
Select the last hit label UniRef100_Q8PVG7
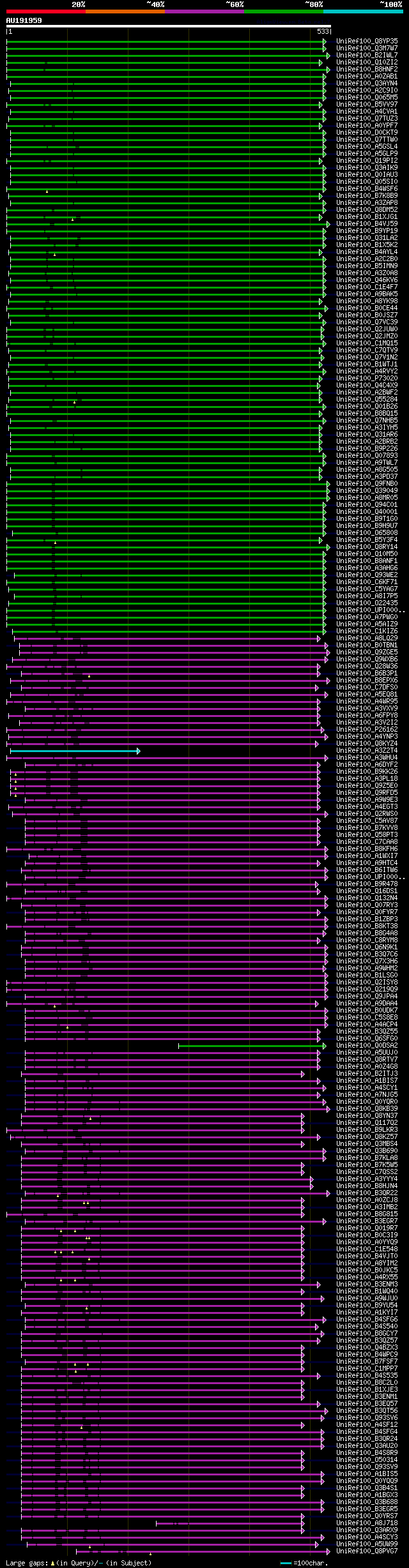367,1551
